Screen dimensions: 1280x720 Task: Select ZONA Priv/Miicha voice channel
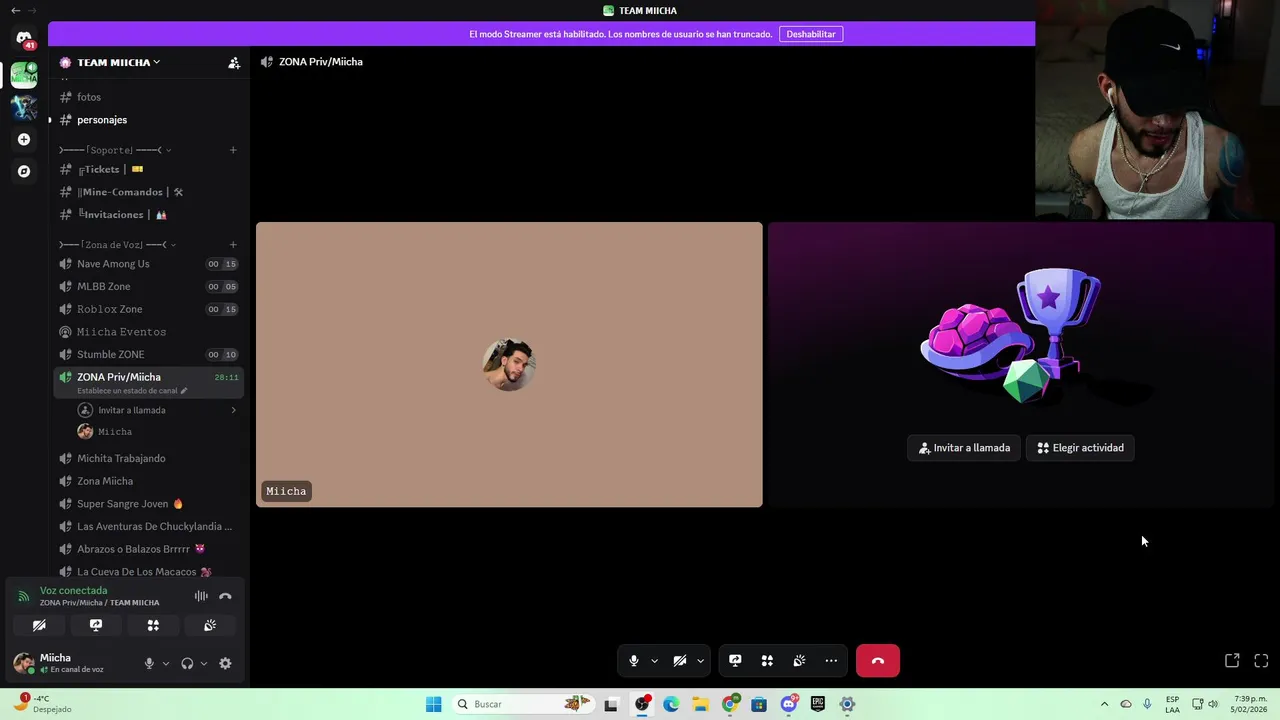coord(150,377)
